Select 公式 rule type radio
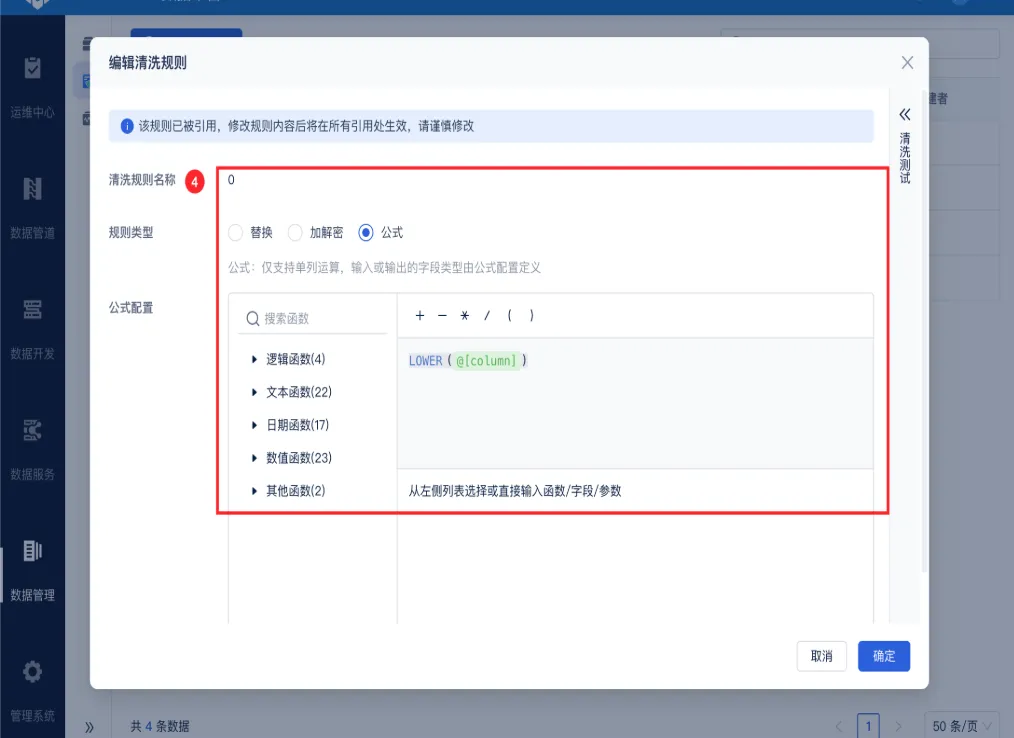The height and width of the screenshot is (738, 1014). pos(366,232)
